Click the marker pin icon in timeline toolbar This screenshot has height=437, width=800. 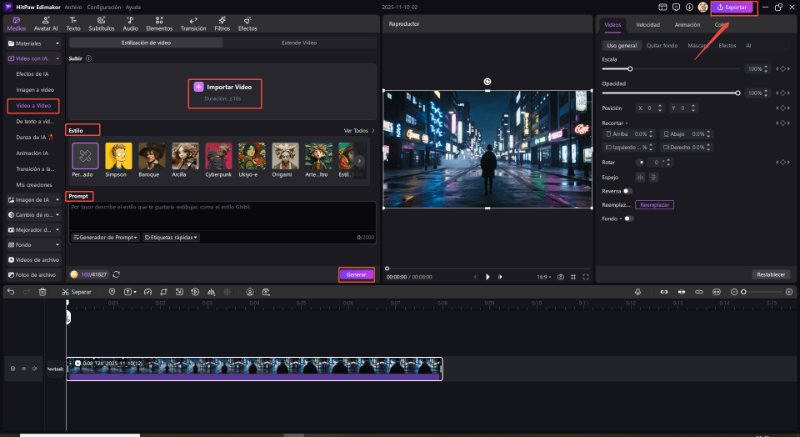[112, 292]
